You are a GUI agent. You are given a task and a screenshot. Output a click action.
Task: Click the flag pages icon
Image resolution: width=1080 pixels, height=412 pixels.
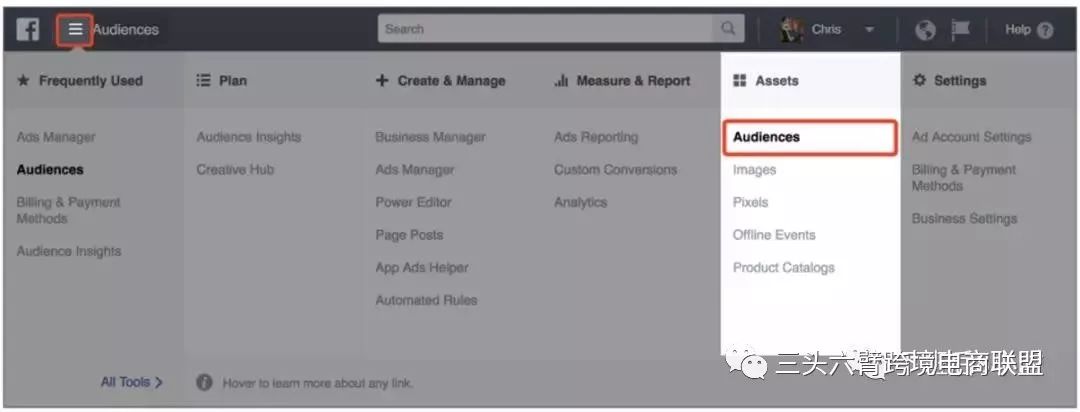pyautogui.click(x=960, y=29)
